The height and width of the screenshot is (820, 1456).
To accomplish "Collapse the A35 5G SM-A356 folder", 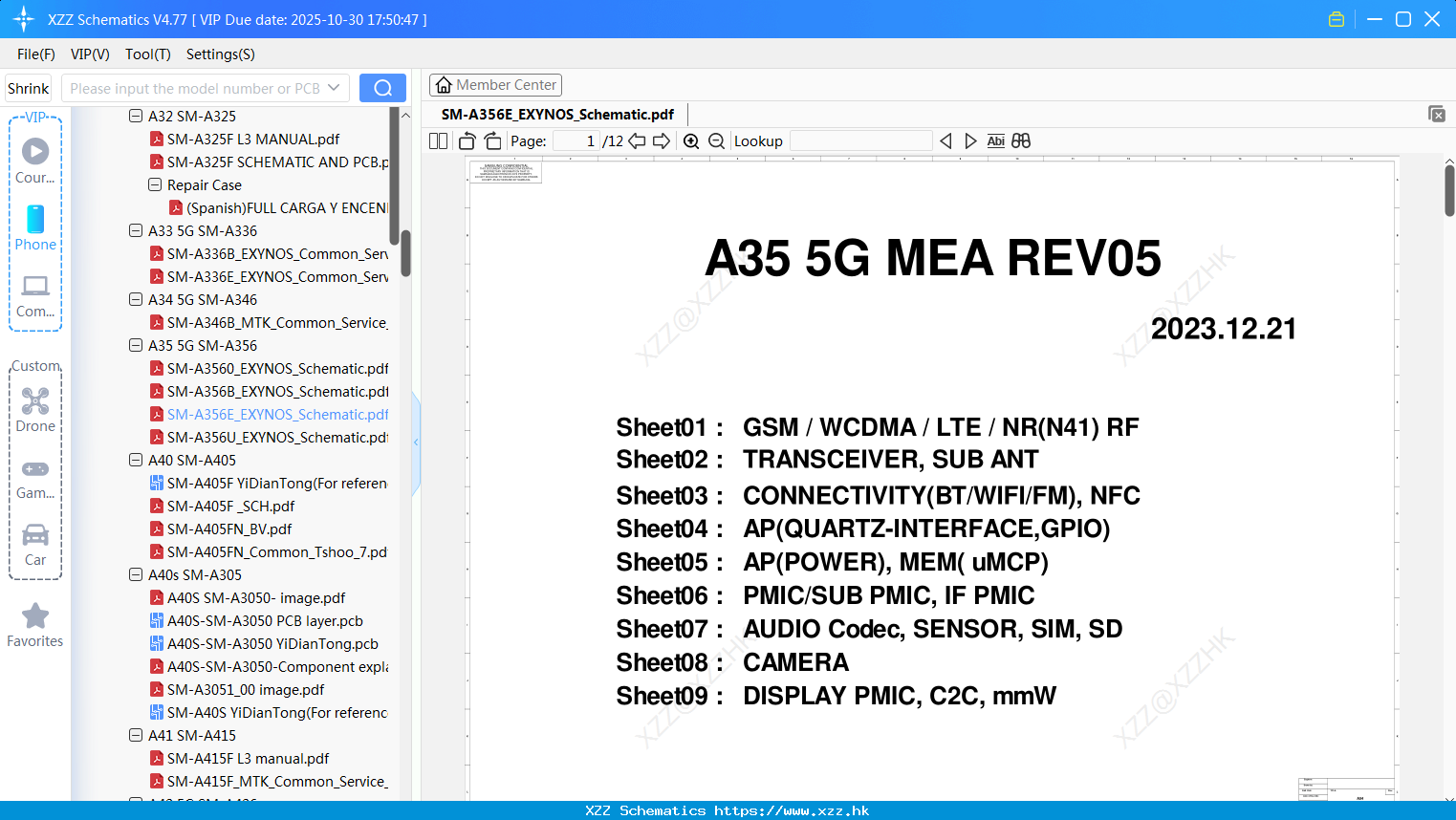I will [136, 345].
